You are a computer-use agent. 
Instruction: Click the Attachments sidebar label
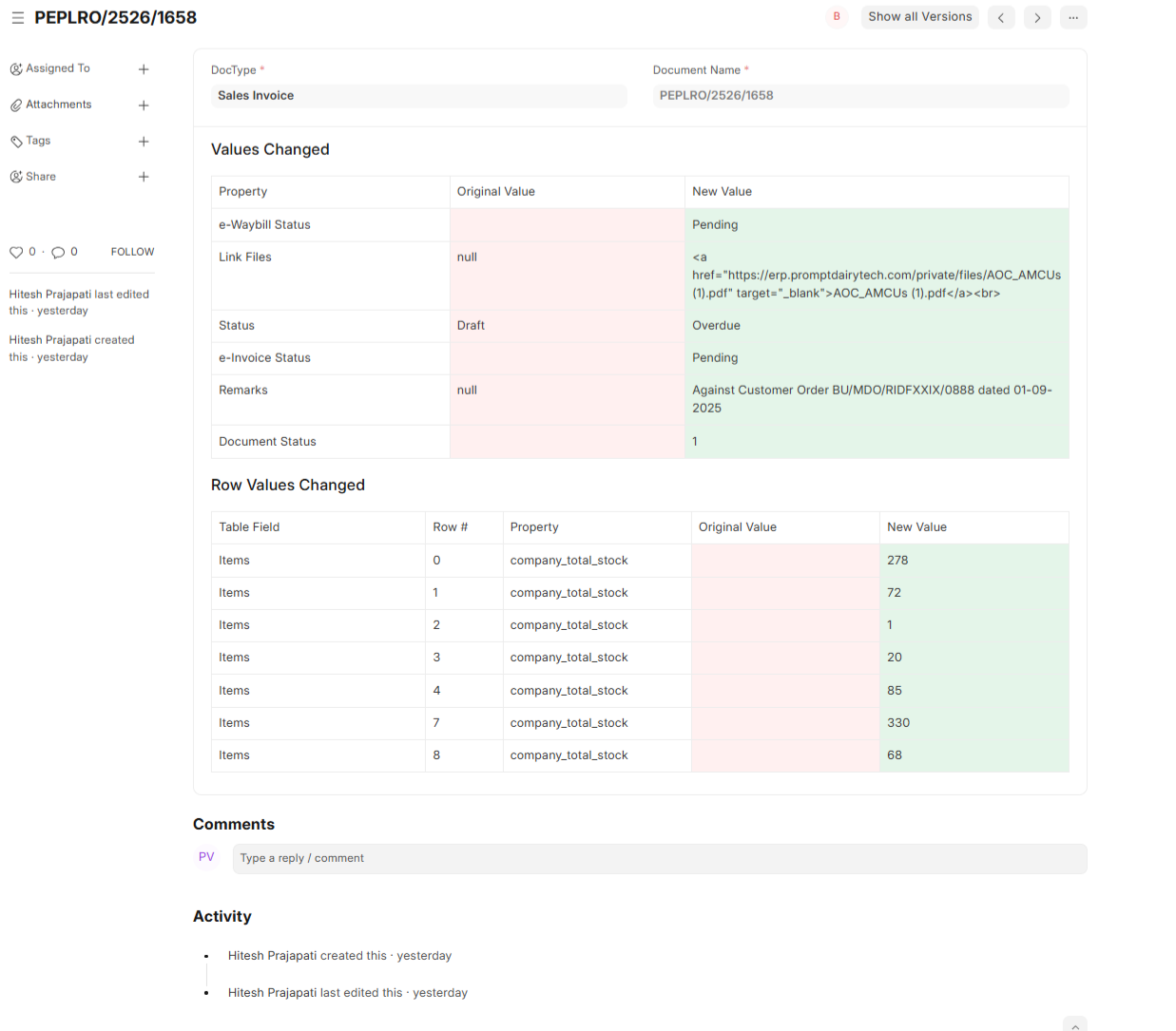click(x=58, y=105)
